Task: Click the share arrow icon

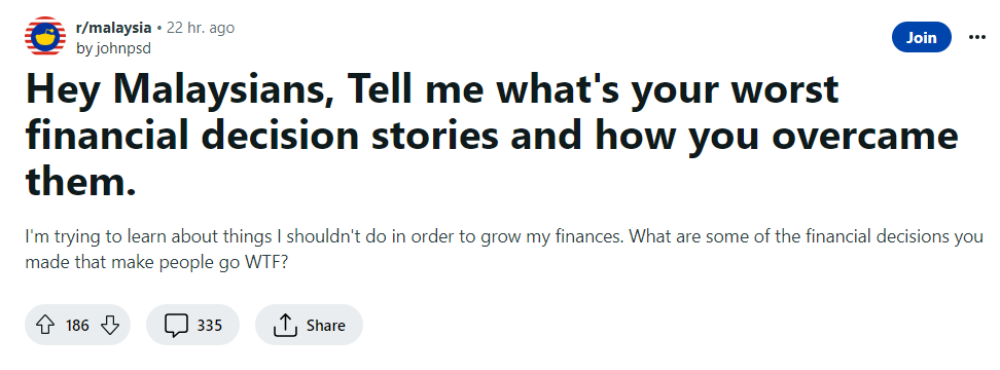Action: (x=285, y=325)
